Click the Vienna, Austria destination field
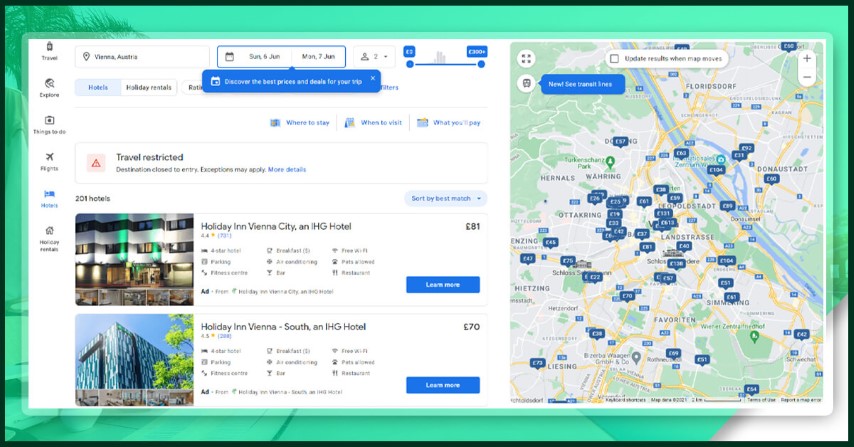This screenshot has width=854, height=447. pos(142,57)
